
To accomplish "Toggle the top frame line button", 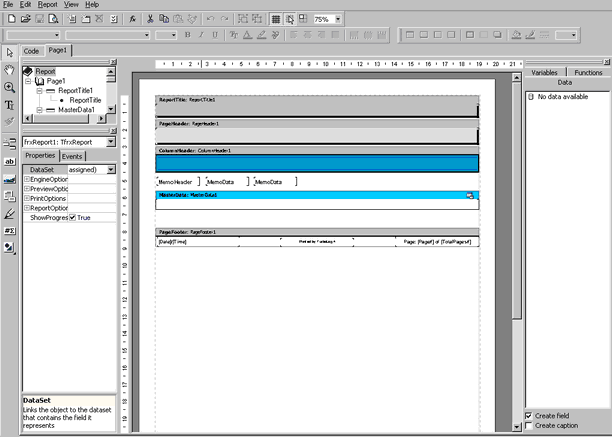I will 410,35.
